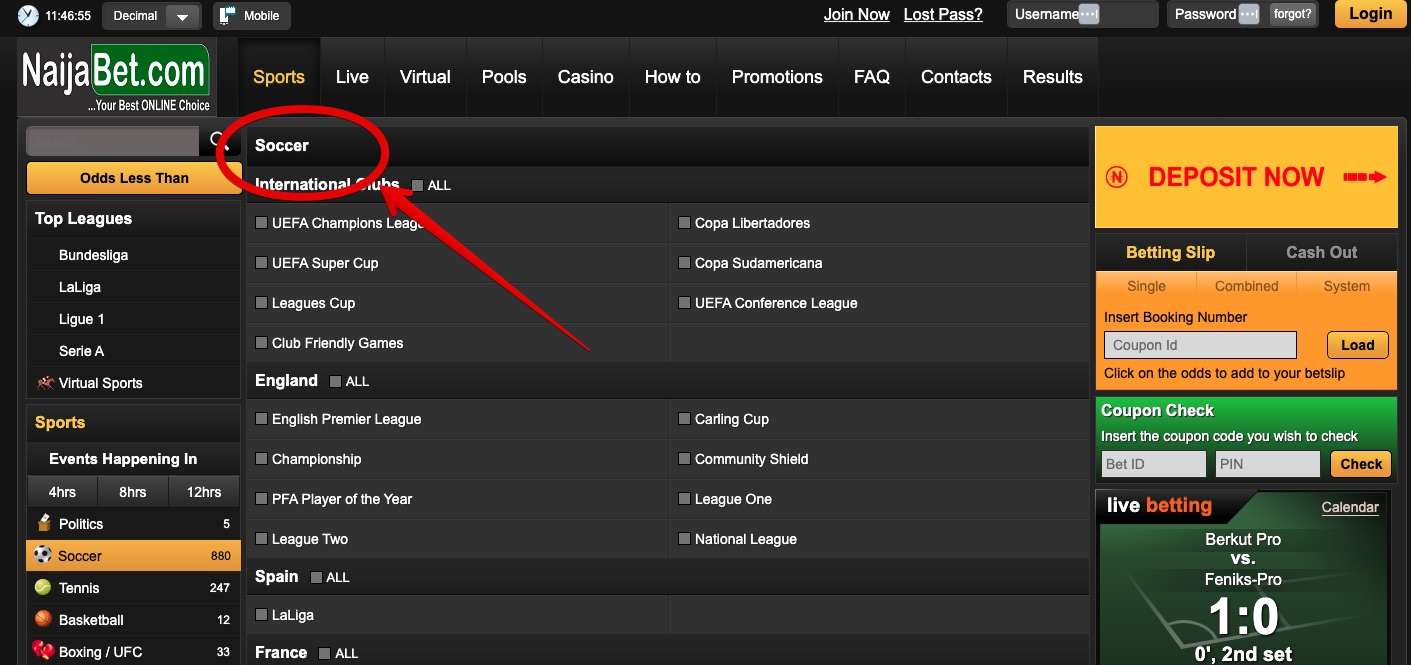Filter events happening in 12hrs

click(x=204, y=492)
